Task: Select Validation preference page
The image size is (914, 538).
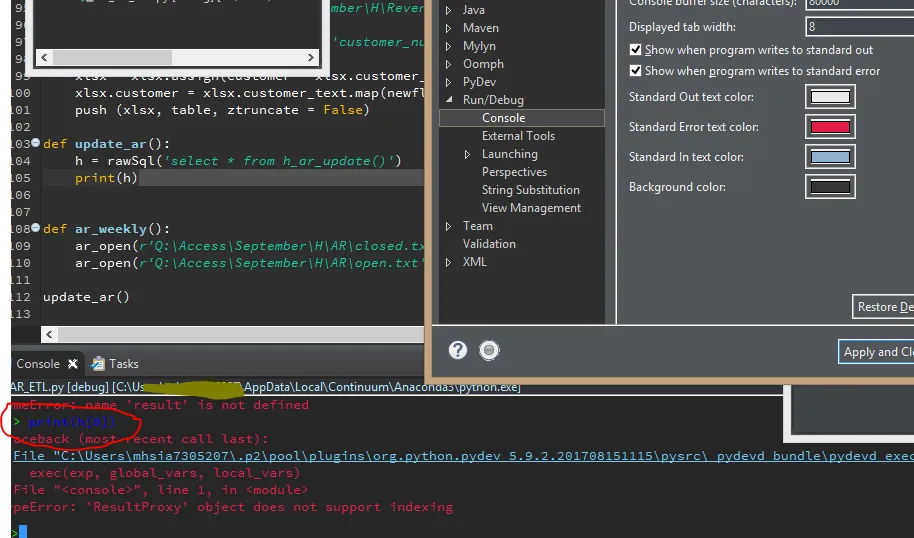Action: tap(489, 244)
